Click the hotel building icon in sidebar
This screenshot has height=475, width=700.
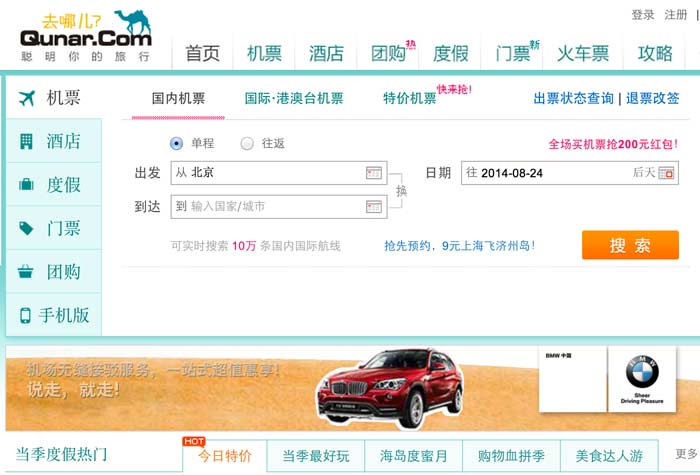click(26, 142)
